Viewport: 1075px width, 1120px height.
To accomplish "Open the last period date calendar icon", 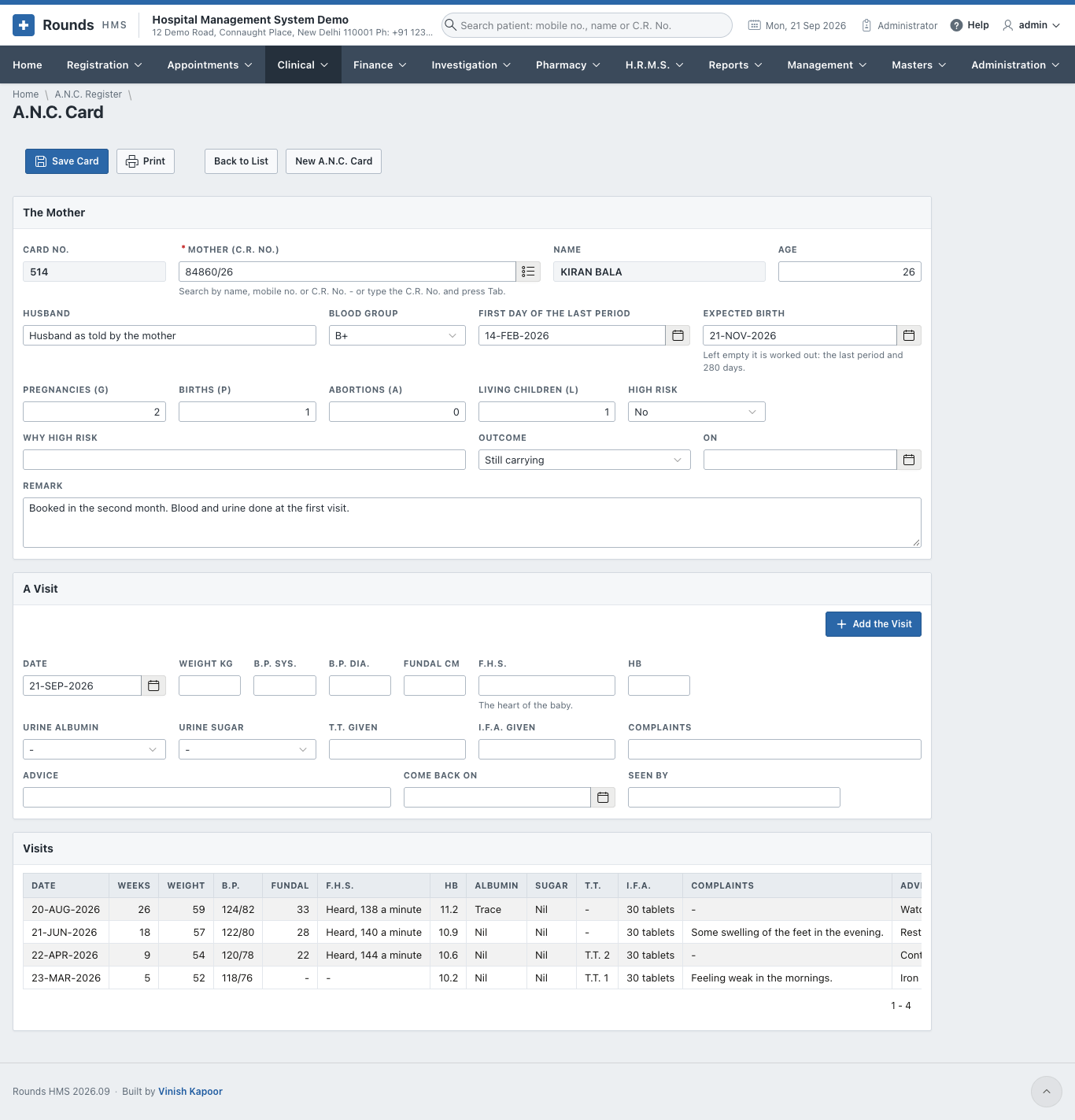I will 678,335.
